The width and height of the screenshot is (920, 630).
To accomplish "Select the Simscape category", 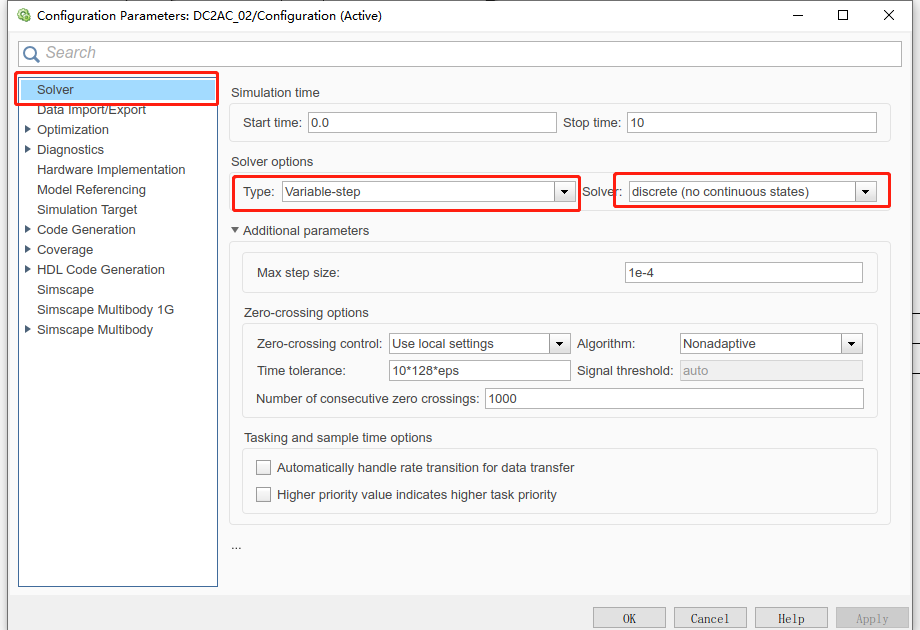I will point(65,290).
